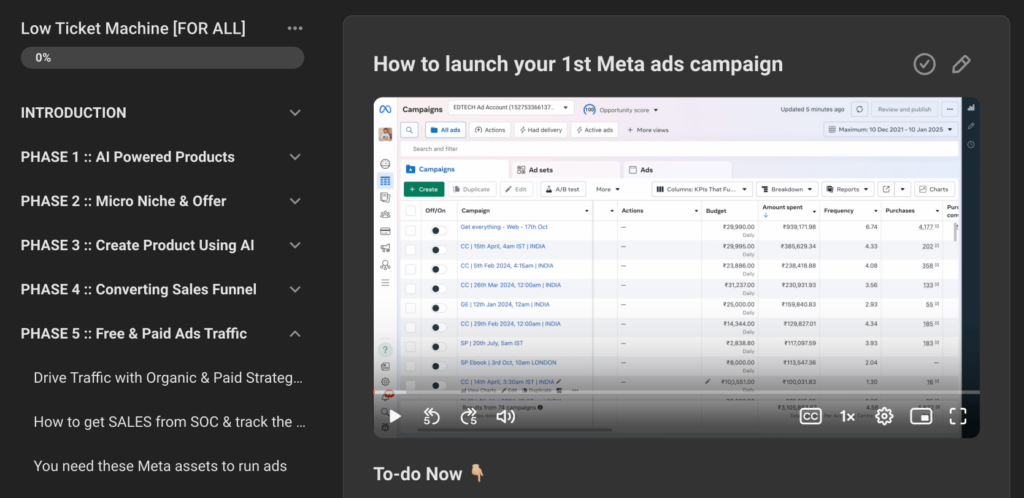
Task: Change playback speed from 1x
Action: pos(847,416)
